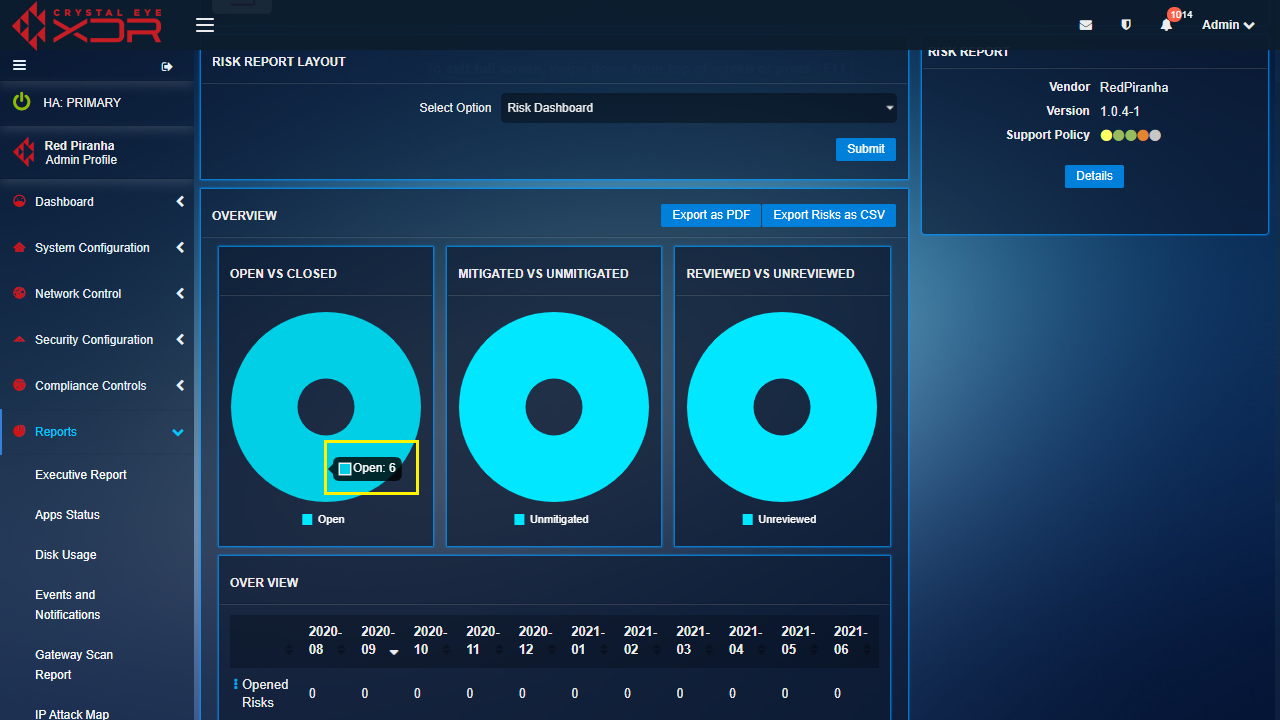This screenshot has width=1280, height=720.
Task: Click Export Risks as CSV button
Action: pyautogui.click(x=829, y=215)
